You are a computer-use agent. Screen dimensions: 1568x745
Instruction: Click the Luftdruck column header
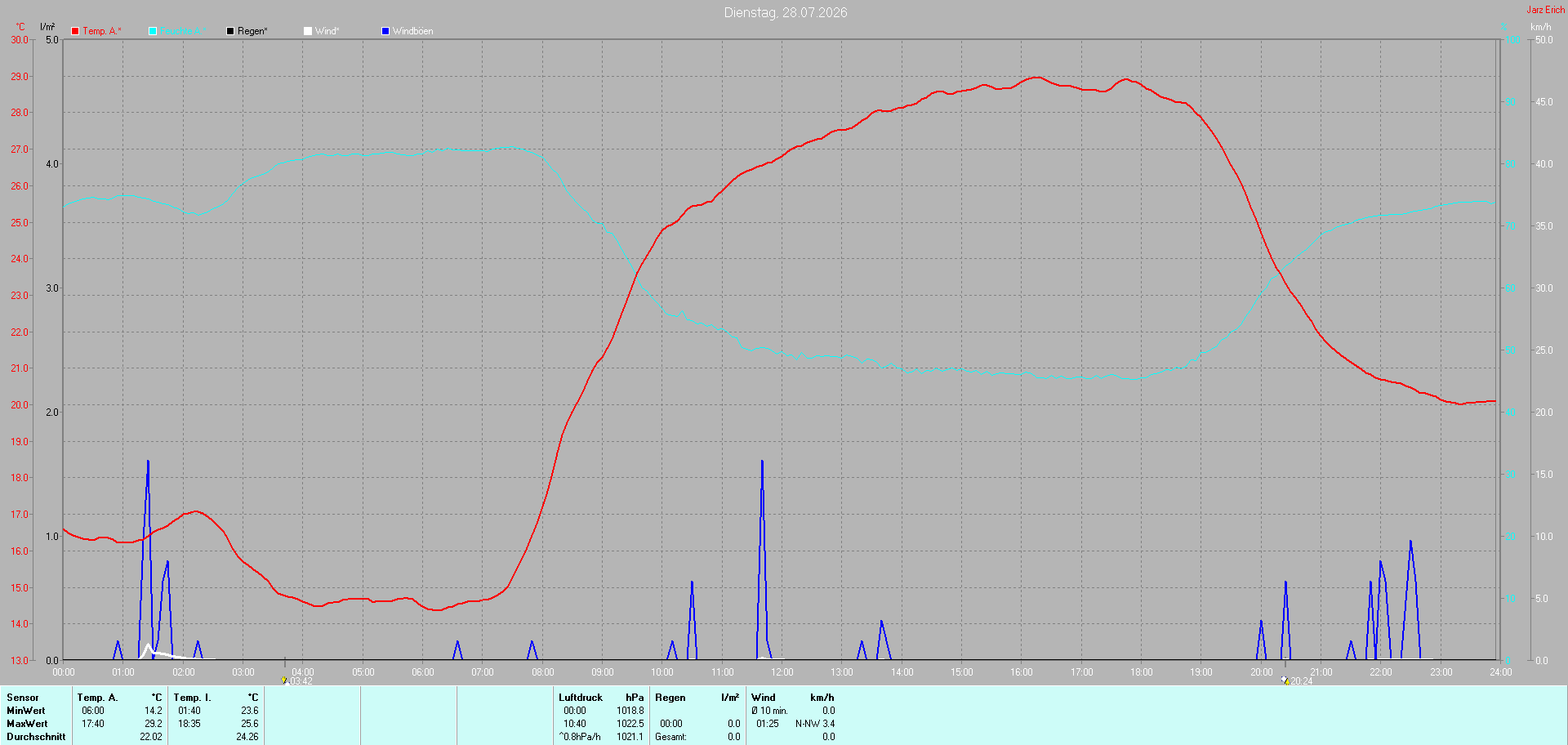[x=581, y=698]
